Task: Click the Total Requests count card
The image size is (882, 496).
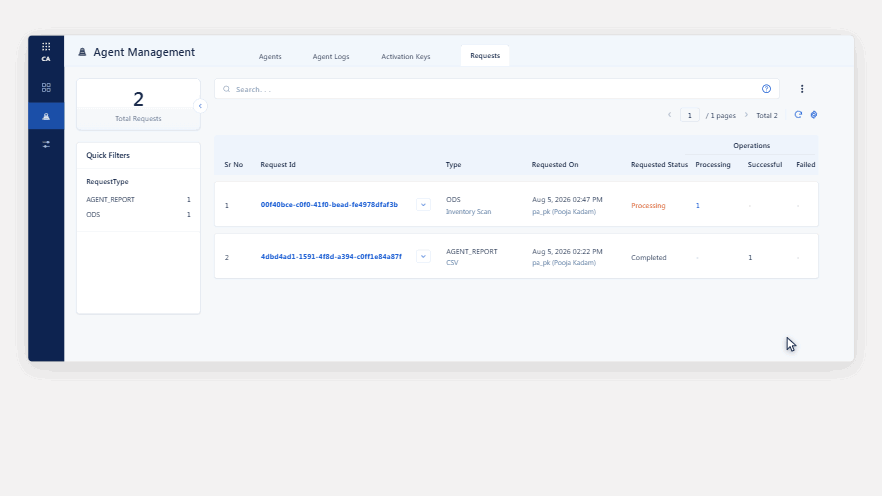Action: [138, 105]
